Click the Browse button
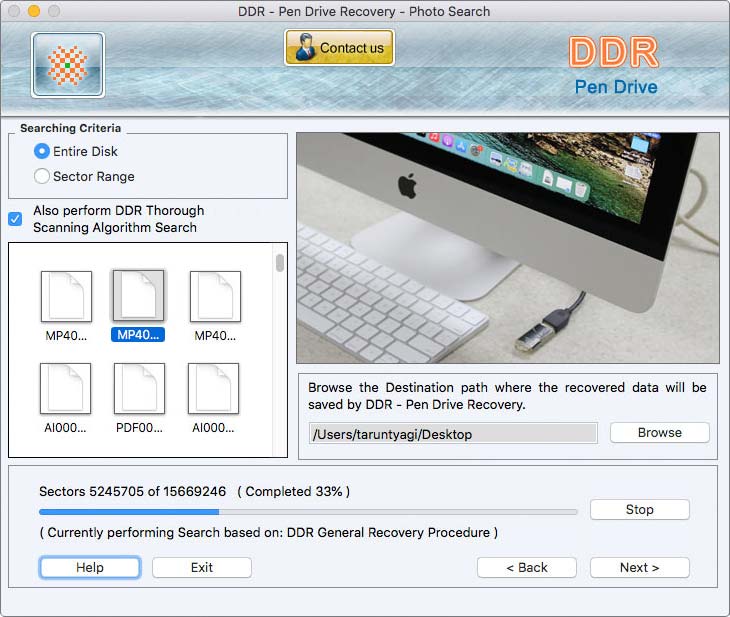Image resolution: width=730 pixels, height=617 pixels. point(660,433)
